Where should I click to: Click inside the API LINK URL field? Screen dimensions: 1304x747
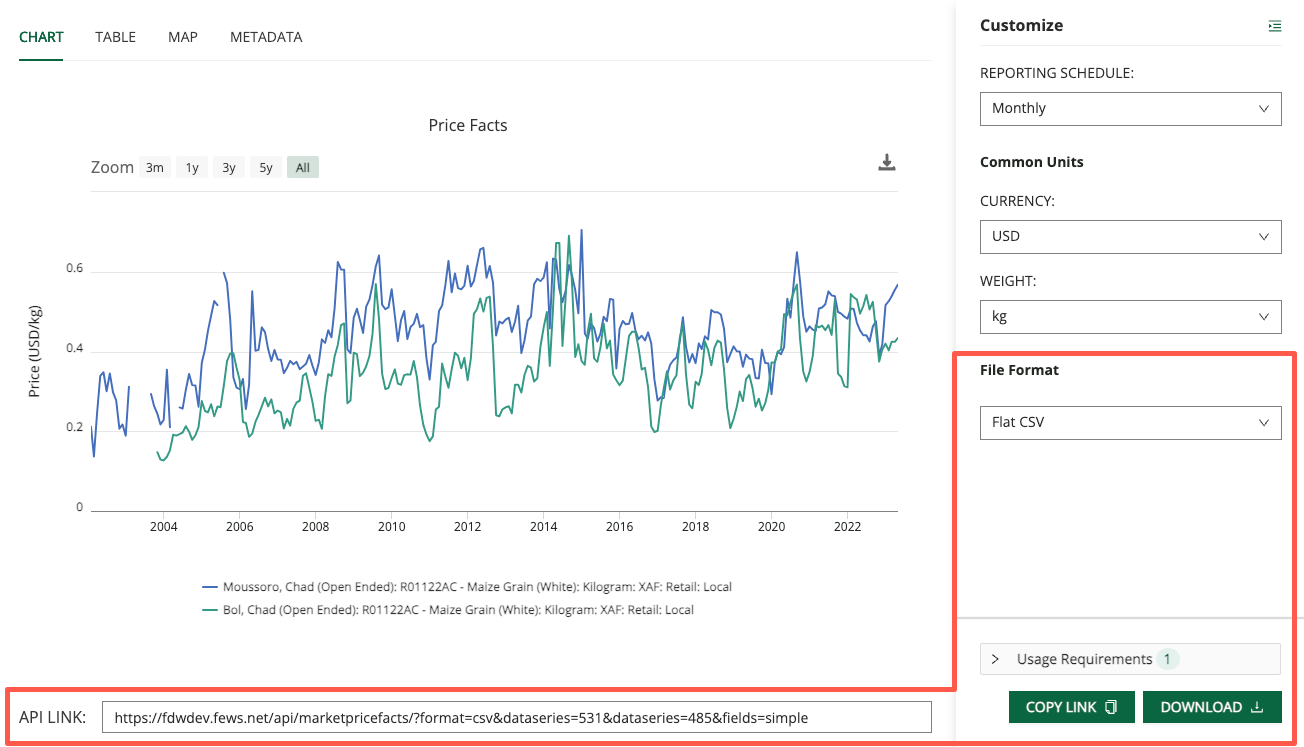[517, 717]
